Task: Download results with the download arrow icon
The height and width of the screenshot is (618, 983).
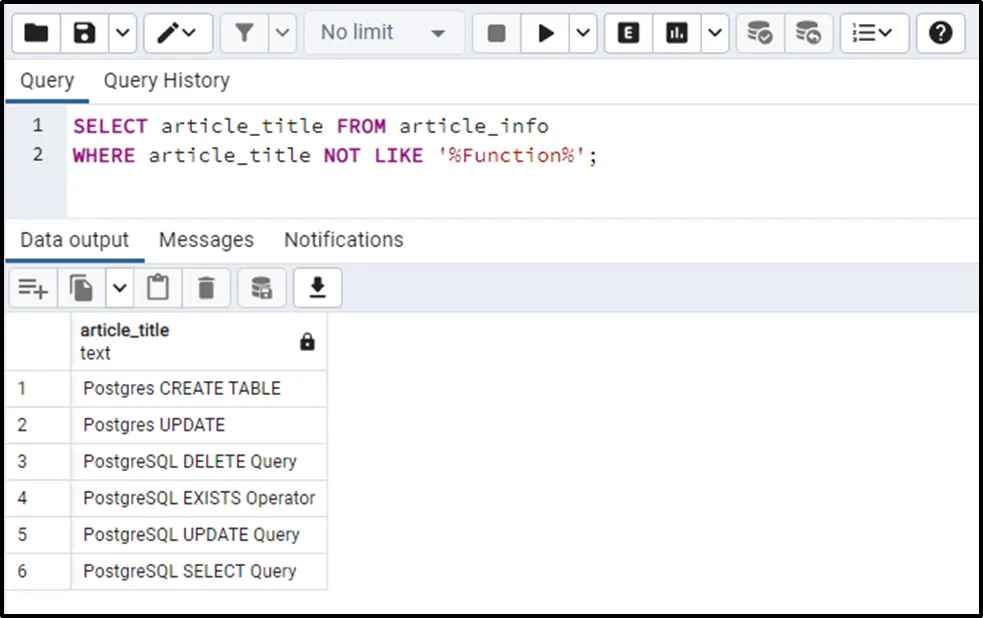Action: (x=317, y=288)
